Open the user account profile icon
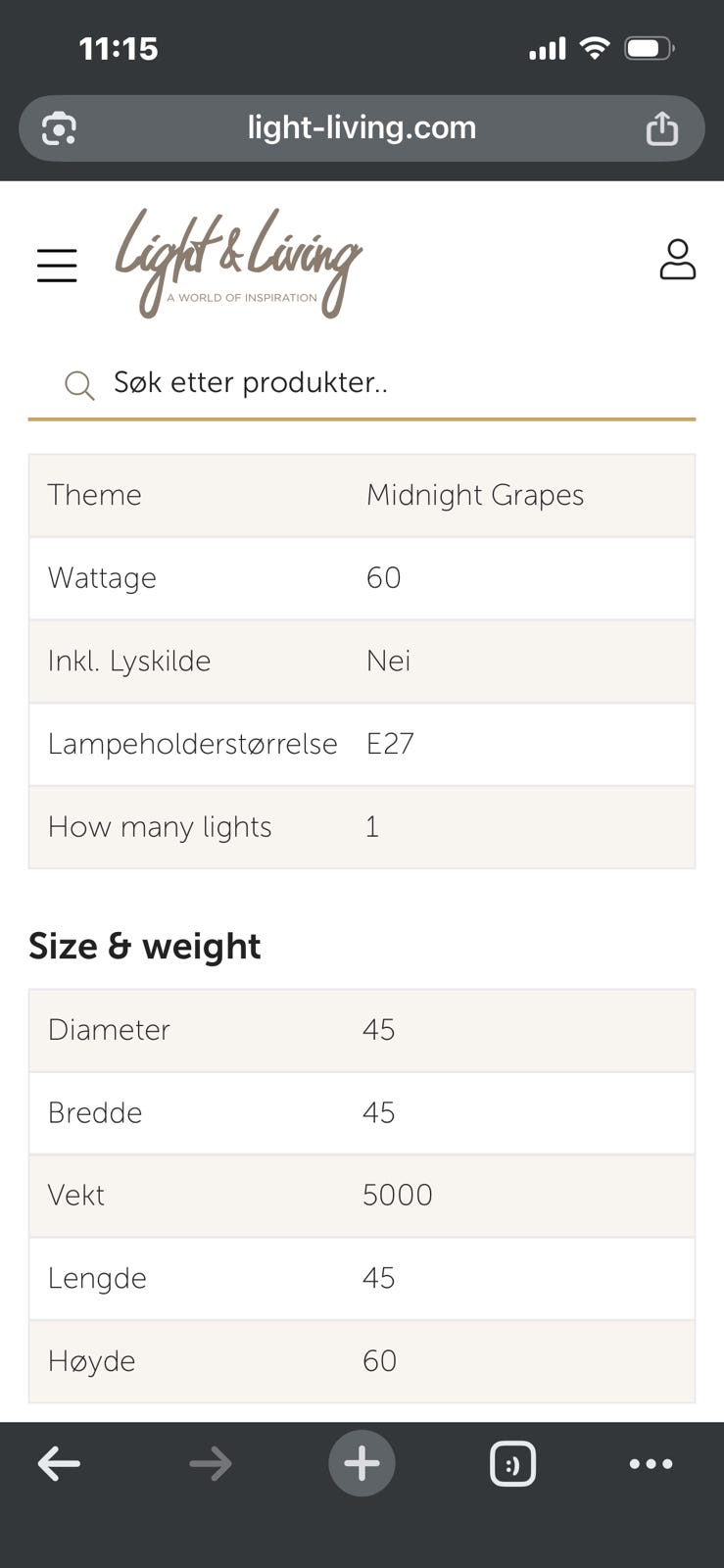The height and width of the screenshot is (1568, 724). 677,261
